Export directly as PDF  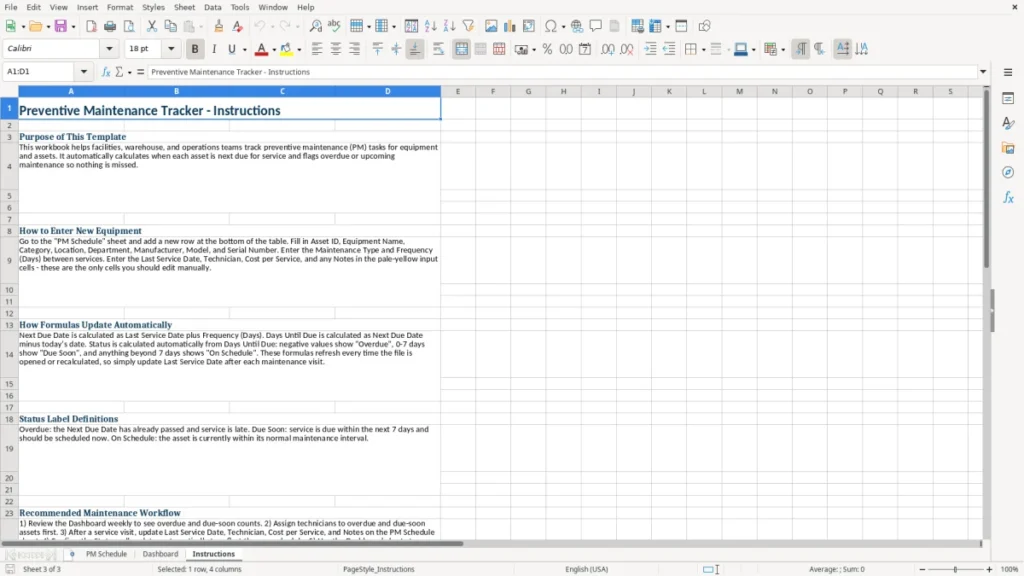pyautogui.click(x=91, y=26)
